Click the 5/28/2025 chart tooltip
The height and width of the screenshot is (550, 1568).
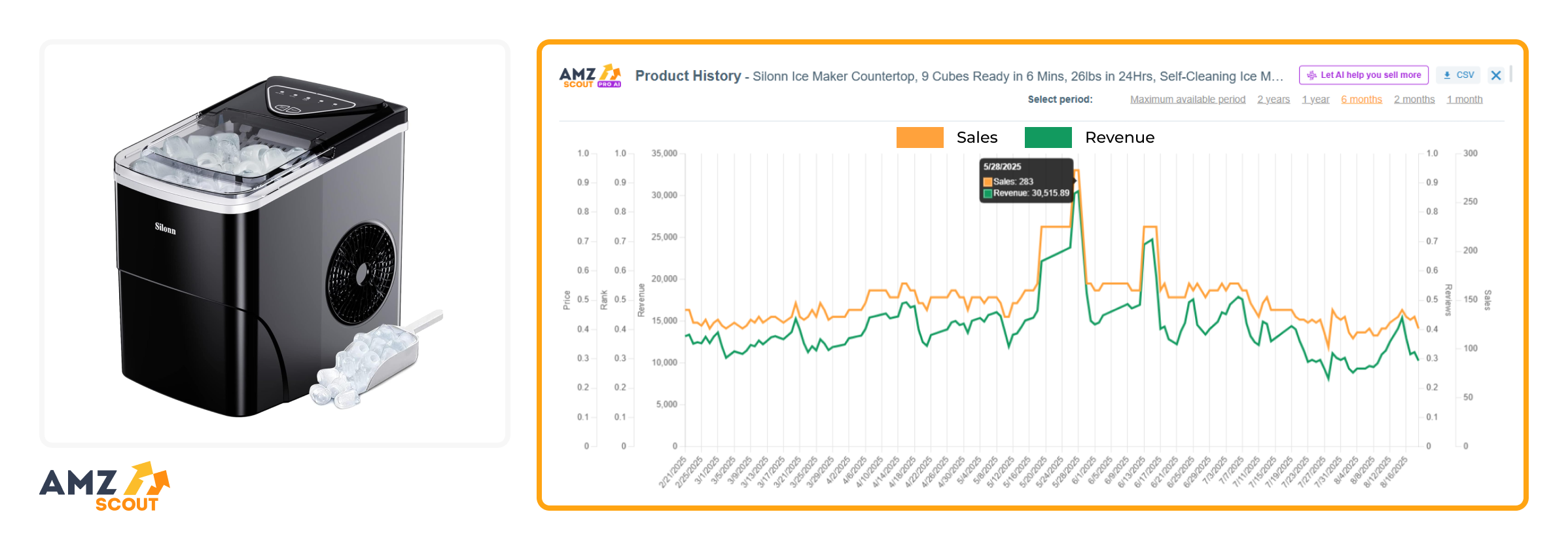(x=1027, y=180)
